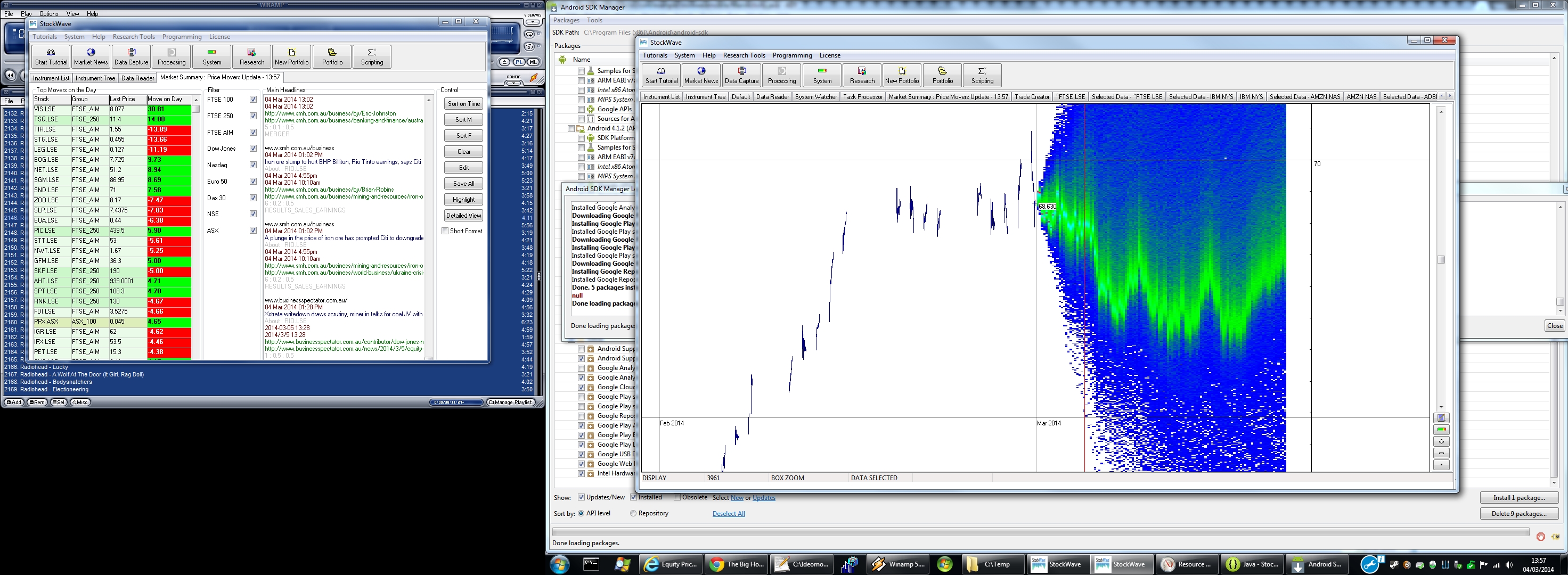Click the Deselect All link
The height and width of the screenshot is (575, 1568).
click(x=728, y=514)
